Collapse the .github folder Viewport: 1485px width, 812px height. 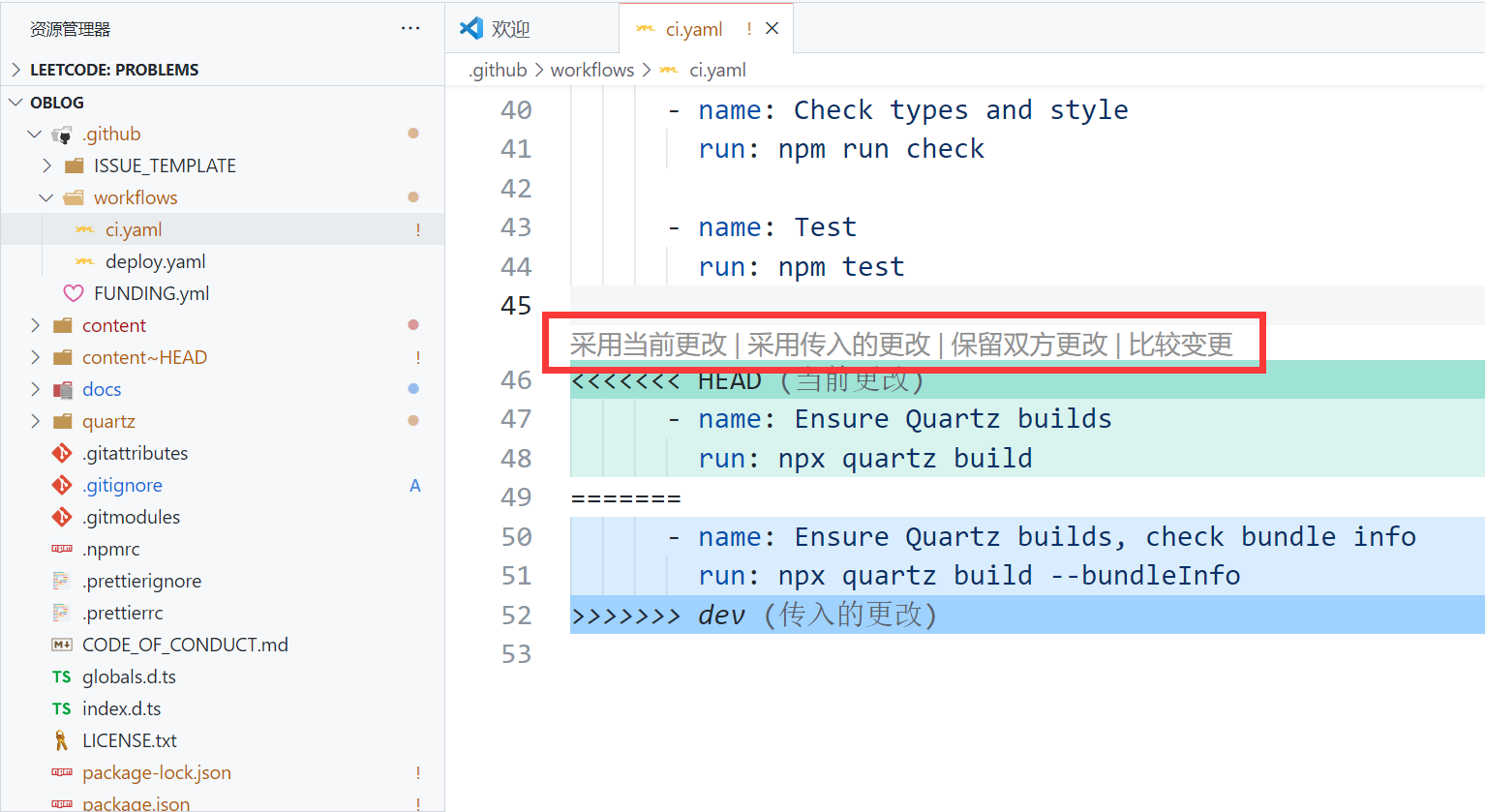35,135
